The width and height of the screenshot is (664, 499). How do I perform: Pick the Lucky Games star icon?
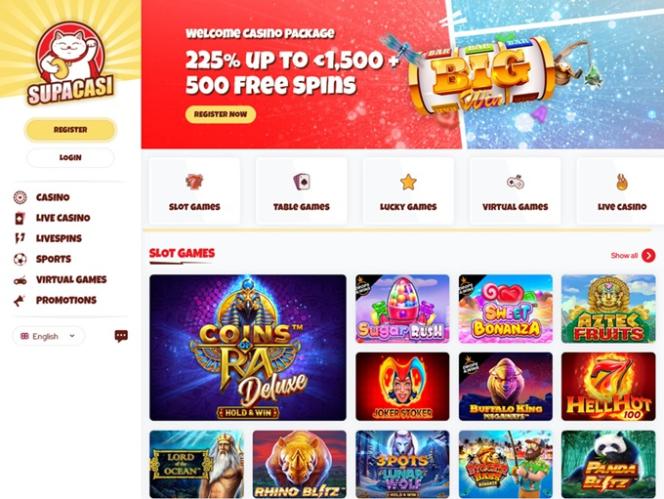[408, 182]
